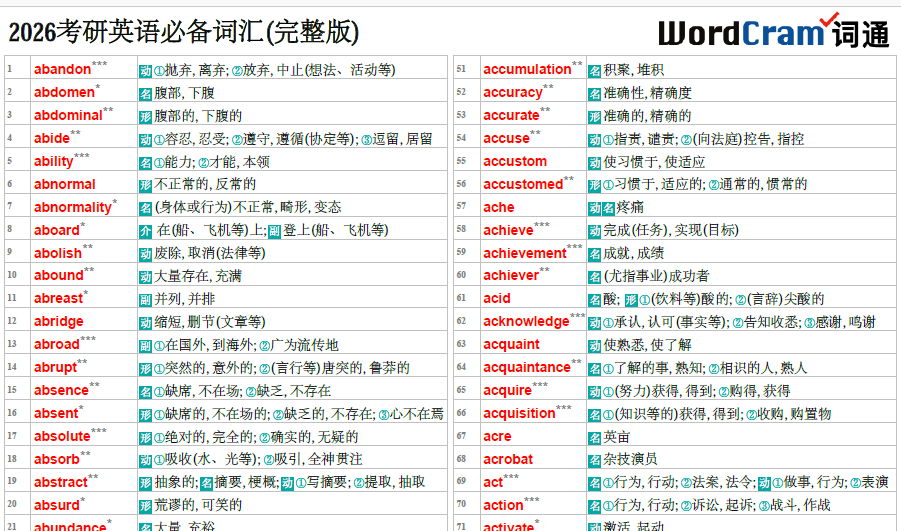Click the noun badge beside abdomen
901x531 pixels.
tap(145, 93)
